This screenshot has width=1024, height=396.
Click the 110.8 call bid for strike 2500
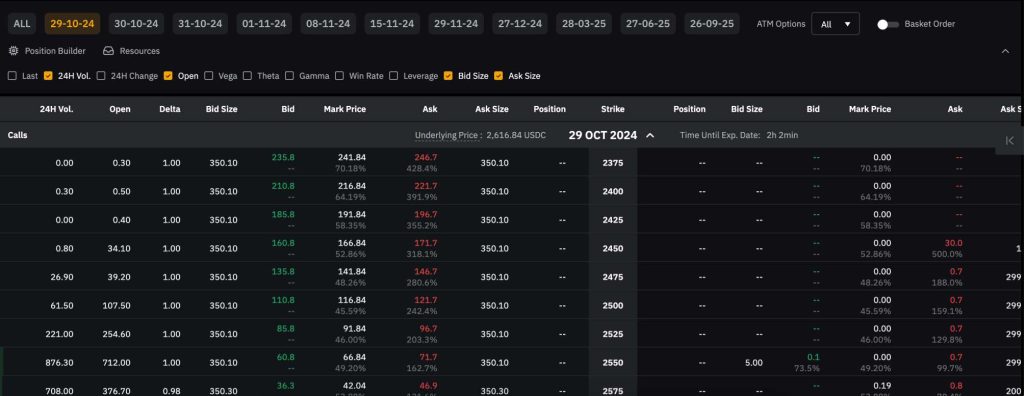tap(283, 300)
